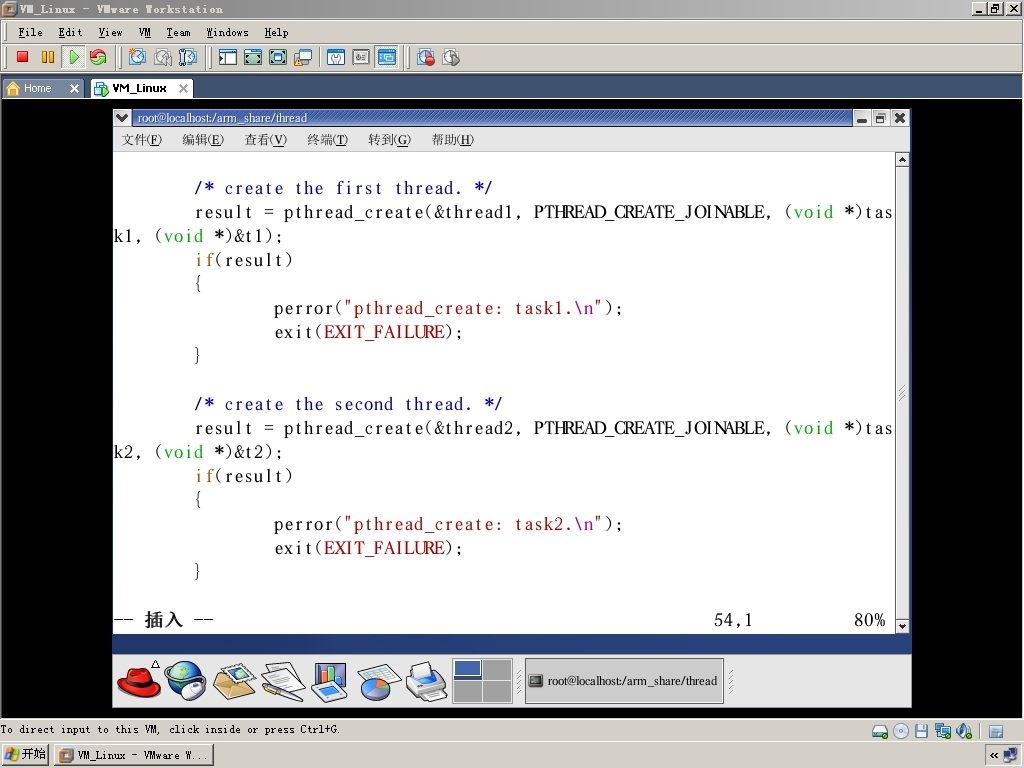Click the network adapter status icon

(942, 731)
